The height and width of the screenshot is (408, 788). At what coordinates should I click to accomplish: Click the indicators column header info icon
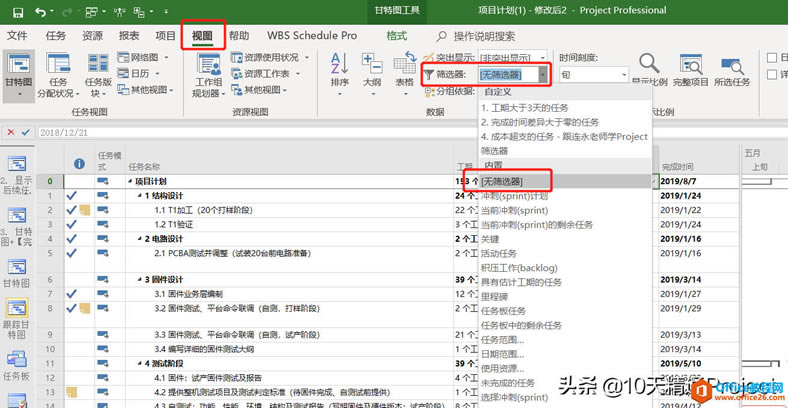point(79,163)
